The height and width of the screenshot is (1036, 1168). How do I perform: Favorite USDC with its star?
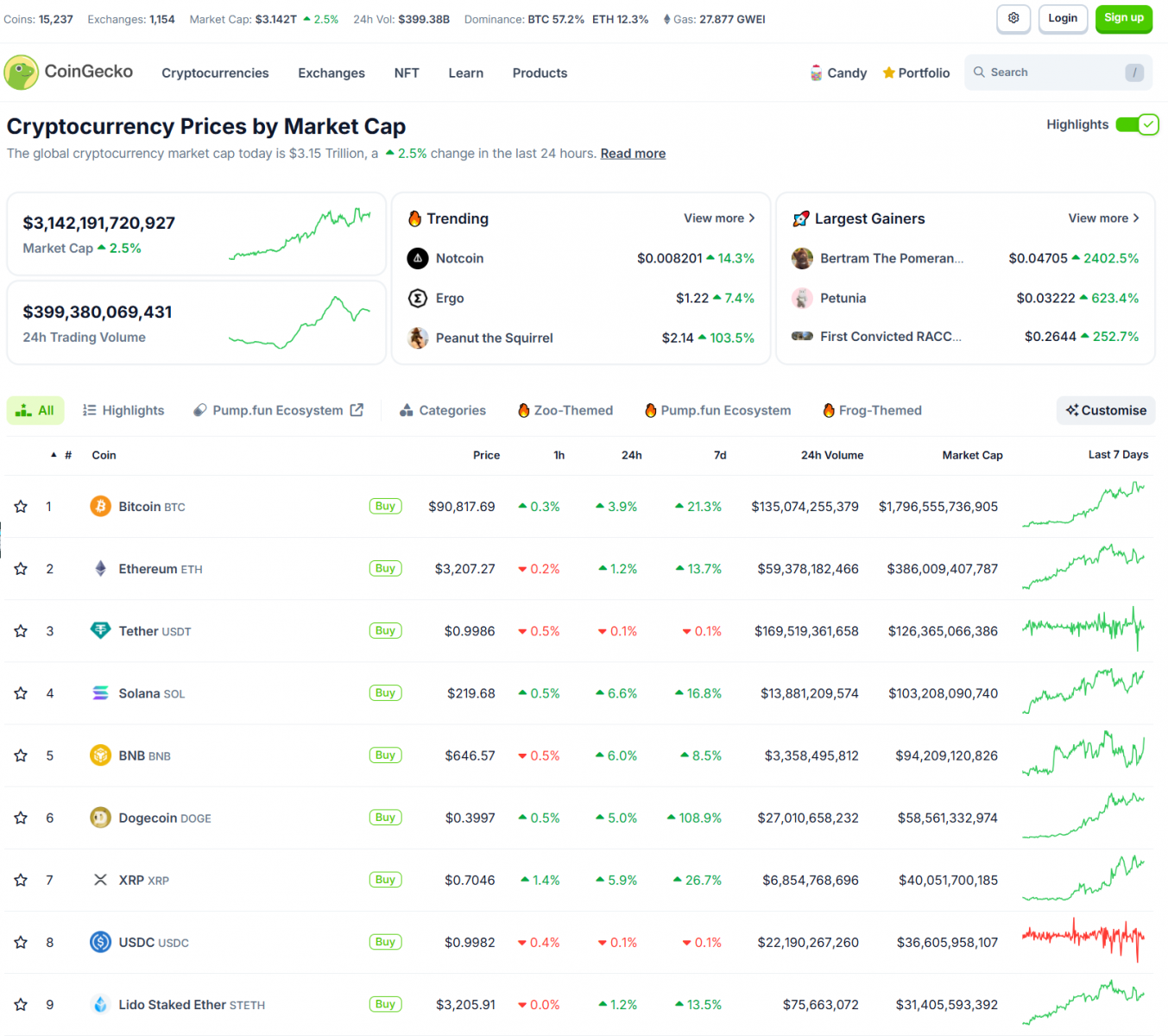pos(21,942)
